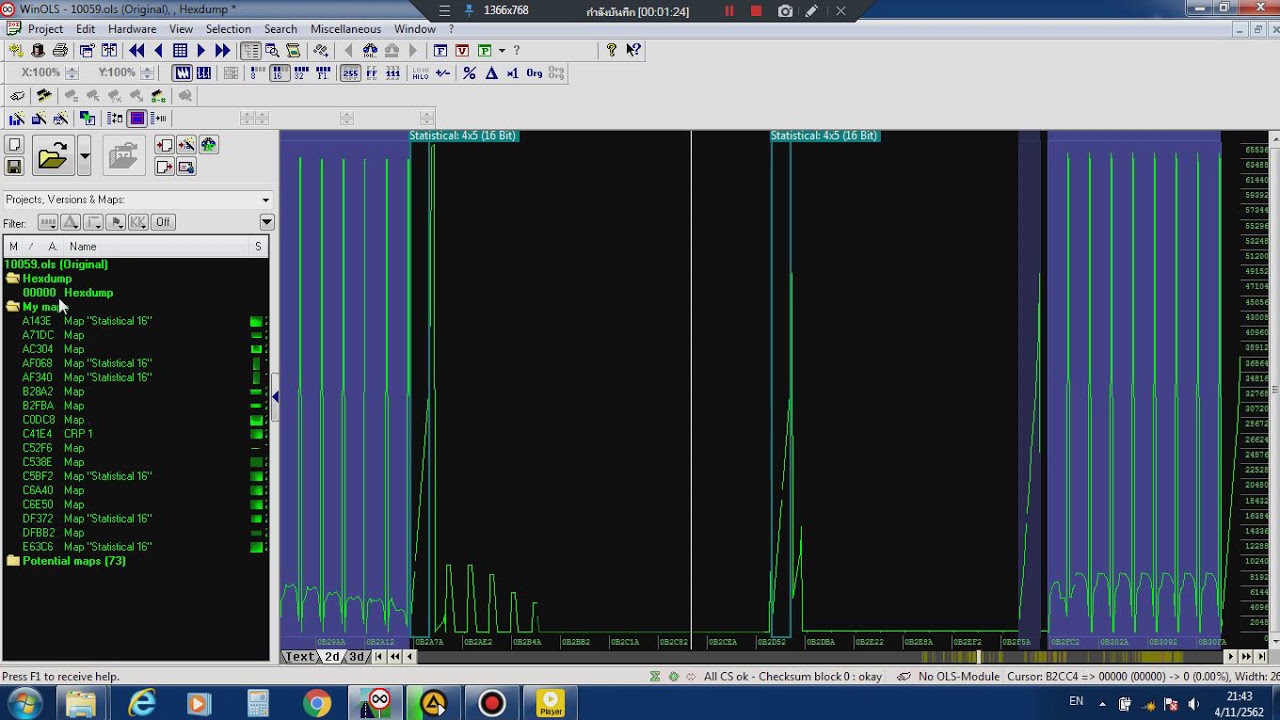Open Internet Explorer from the taskbar
The height and width of the screenshot is (720, 1280).
tap(143, 704)
